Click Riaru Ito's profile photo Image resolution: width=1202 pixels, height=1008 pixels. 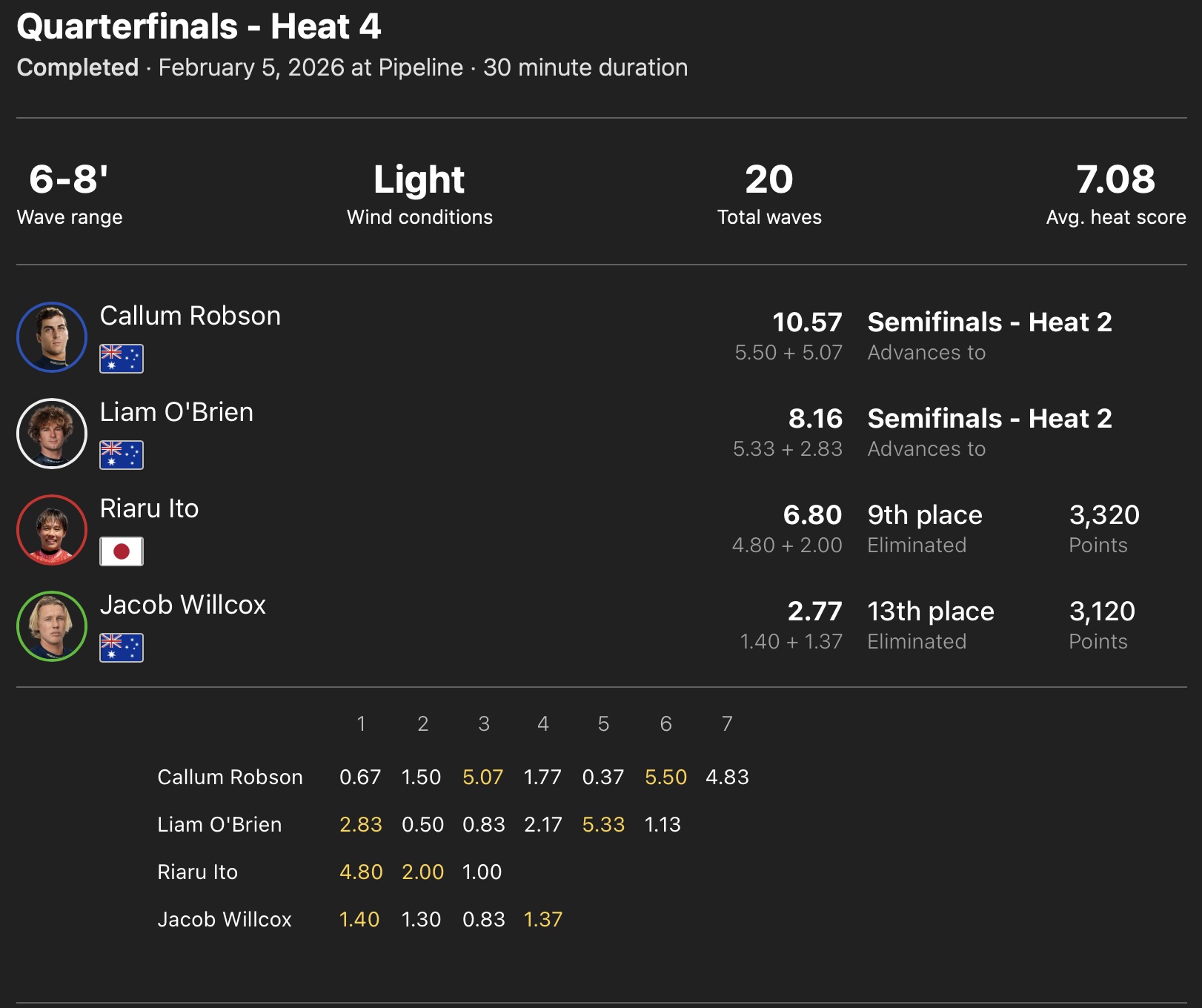52,530
